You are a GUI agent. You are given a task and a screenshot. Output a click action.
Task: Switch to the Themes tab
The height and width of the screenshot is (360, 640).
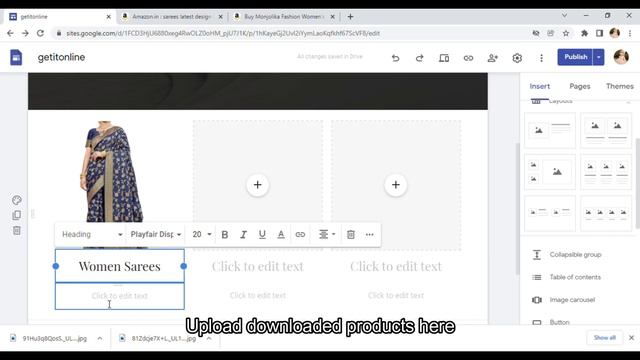pos(620,86)
